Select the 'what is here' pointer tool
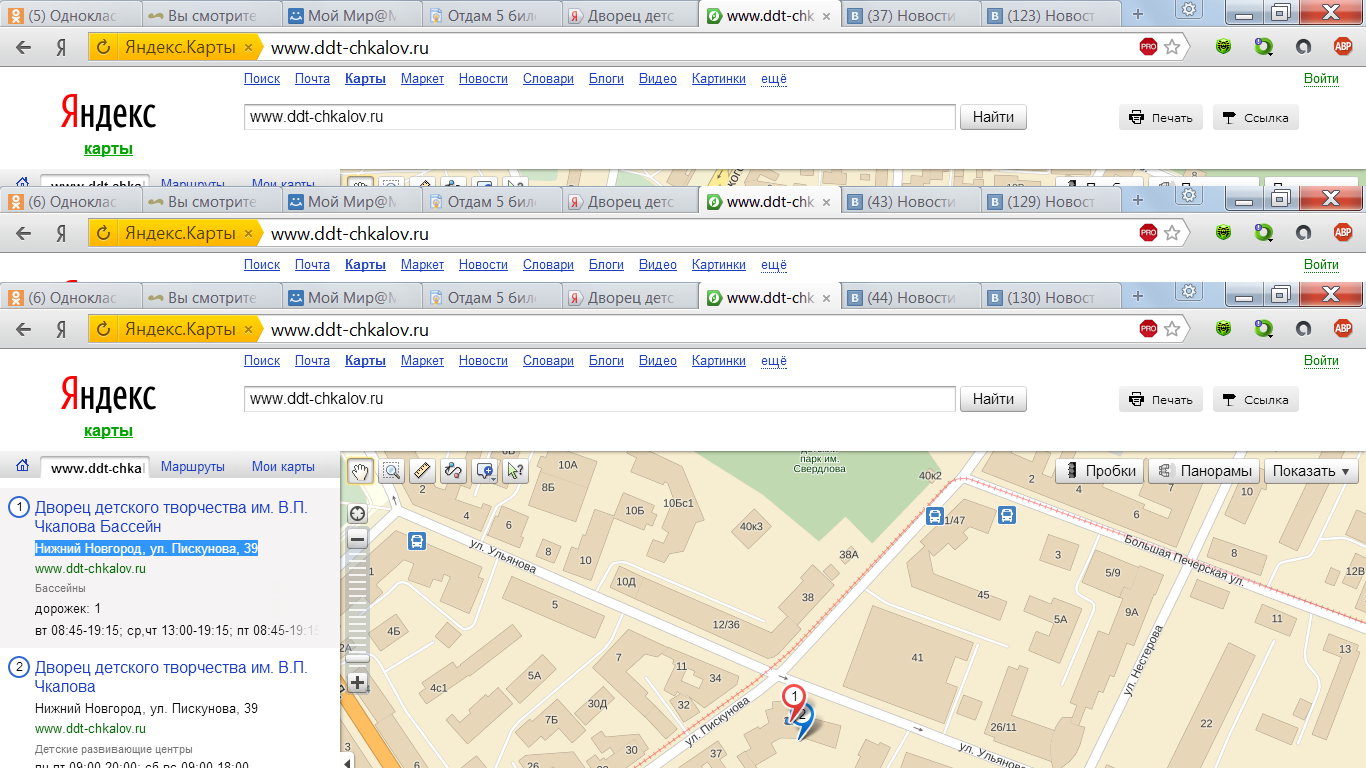The image size is (1366, 768). pos(515,470)
